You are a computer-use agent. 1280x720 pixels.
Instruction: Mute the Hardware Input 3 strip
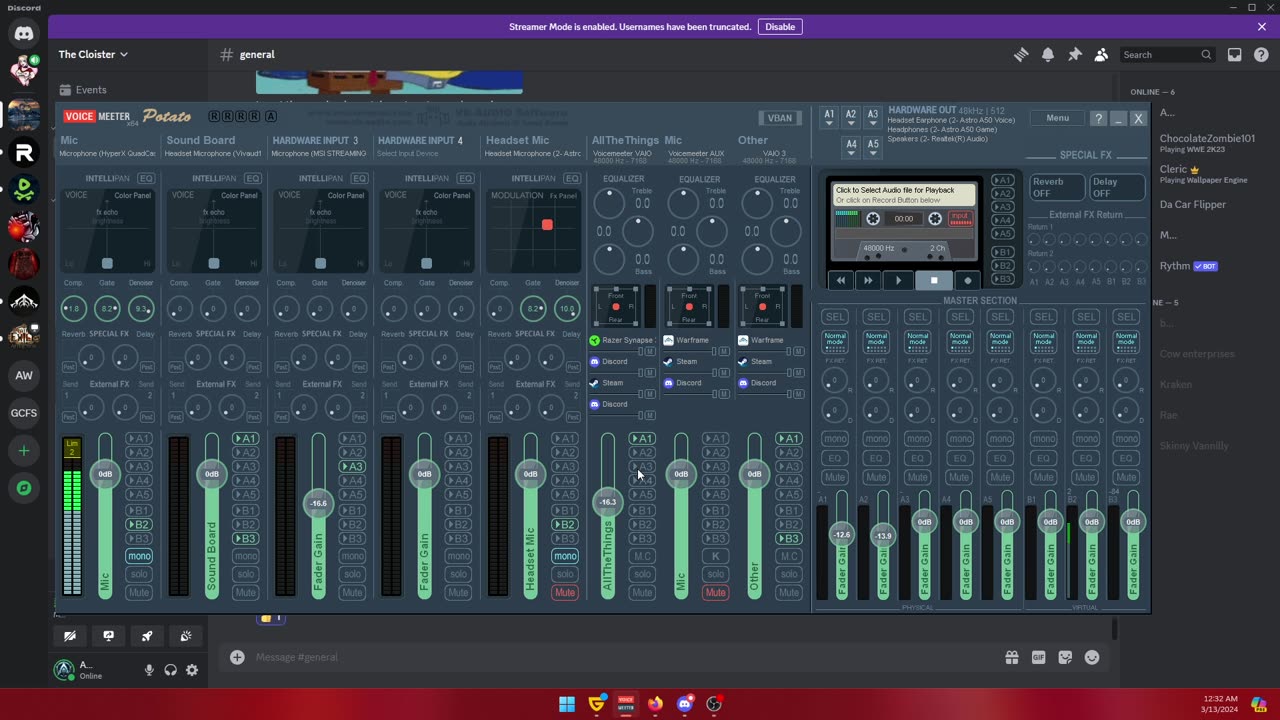tap(352, 592)
